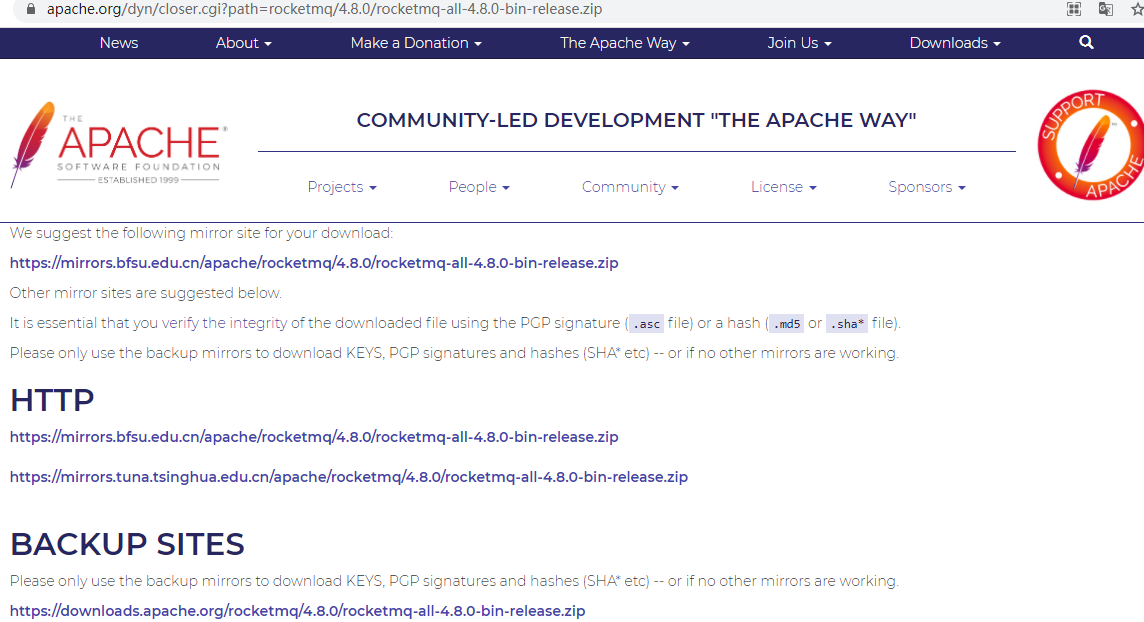
Task: Click the lock icon in address bar
Action: pos(31,9)
